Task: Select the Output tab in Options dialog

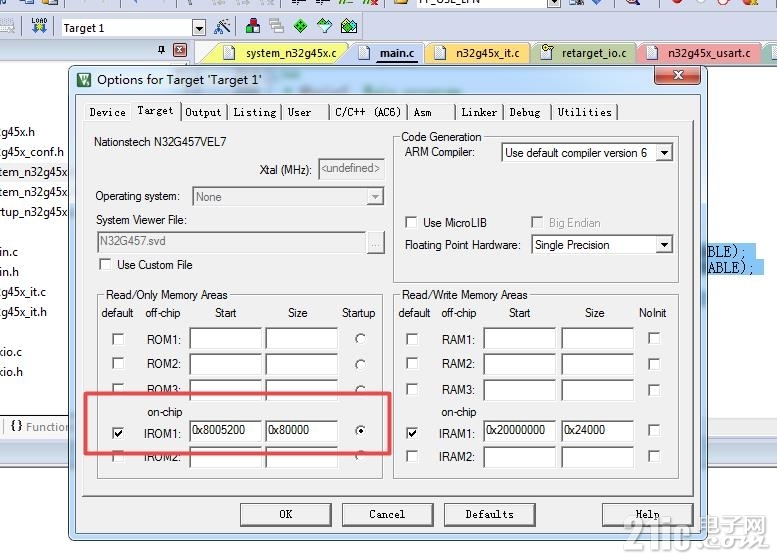Action: tap(203, 112)
